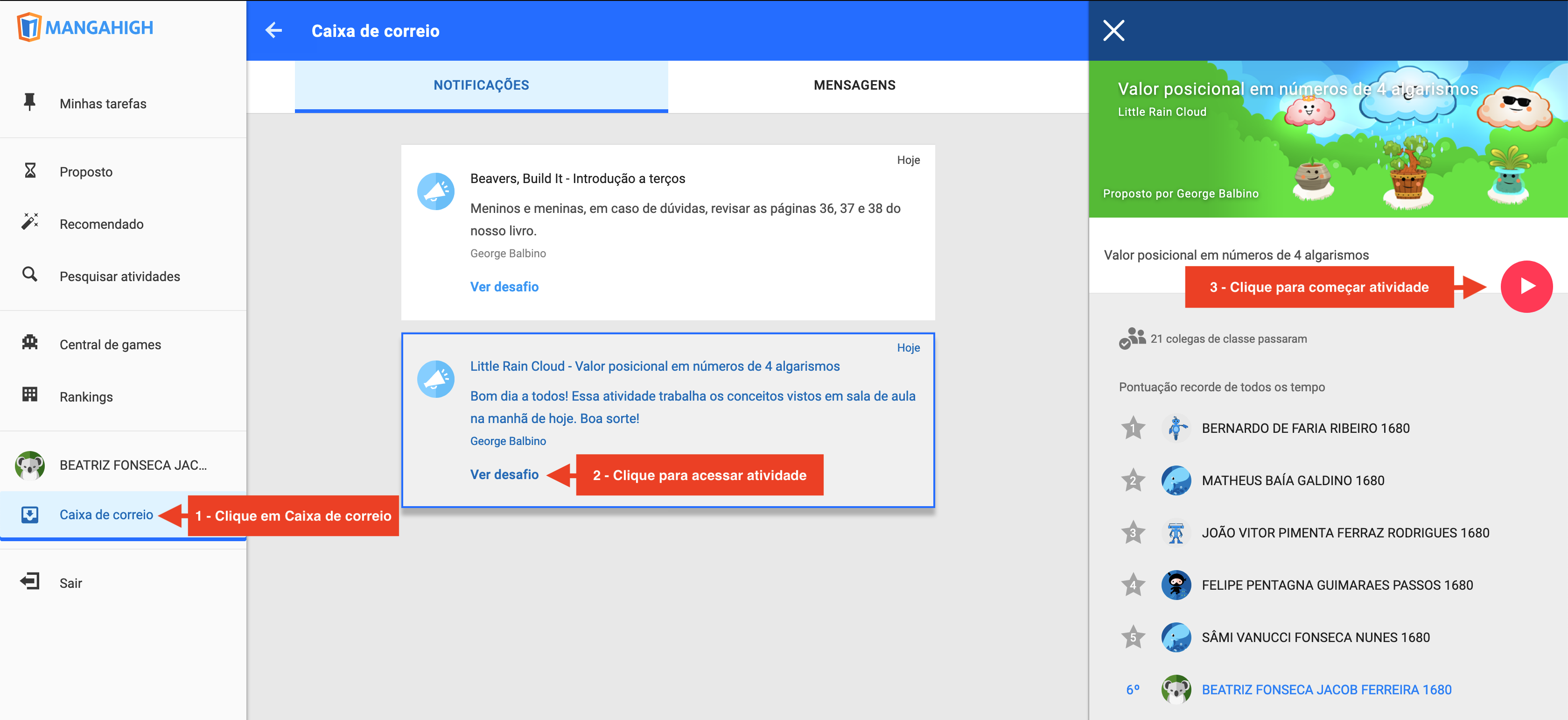Viewport: 1568px width, 720px height.
Task: Click Matheus Baía Galdino's avatar
Action: point(1176,480)
